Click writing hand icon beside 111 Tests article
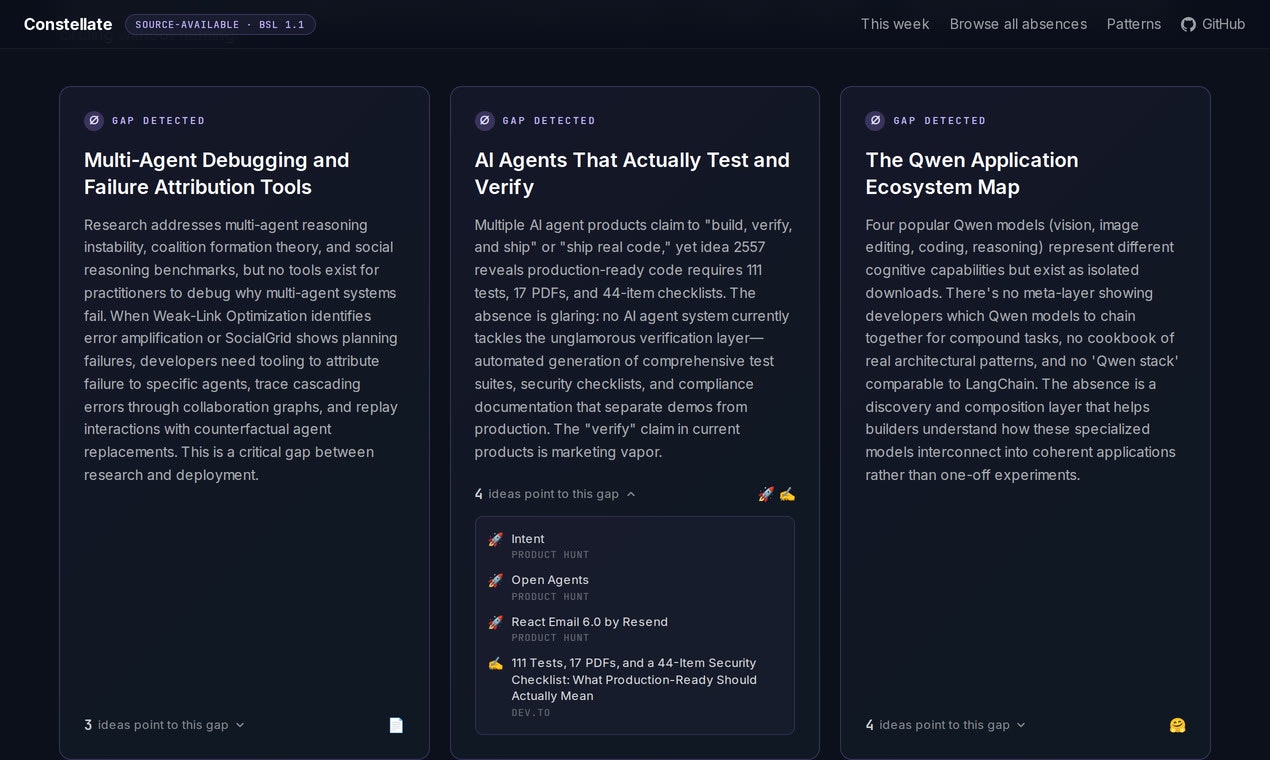Viewport: 1270px width, 760px height. click(x=495, y=663)
